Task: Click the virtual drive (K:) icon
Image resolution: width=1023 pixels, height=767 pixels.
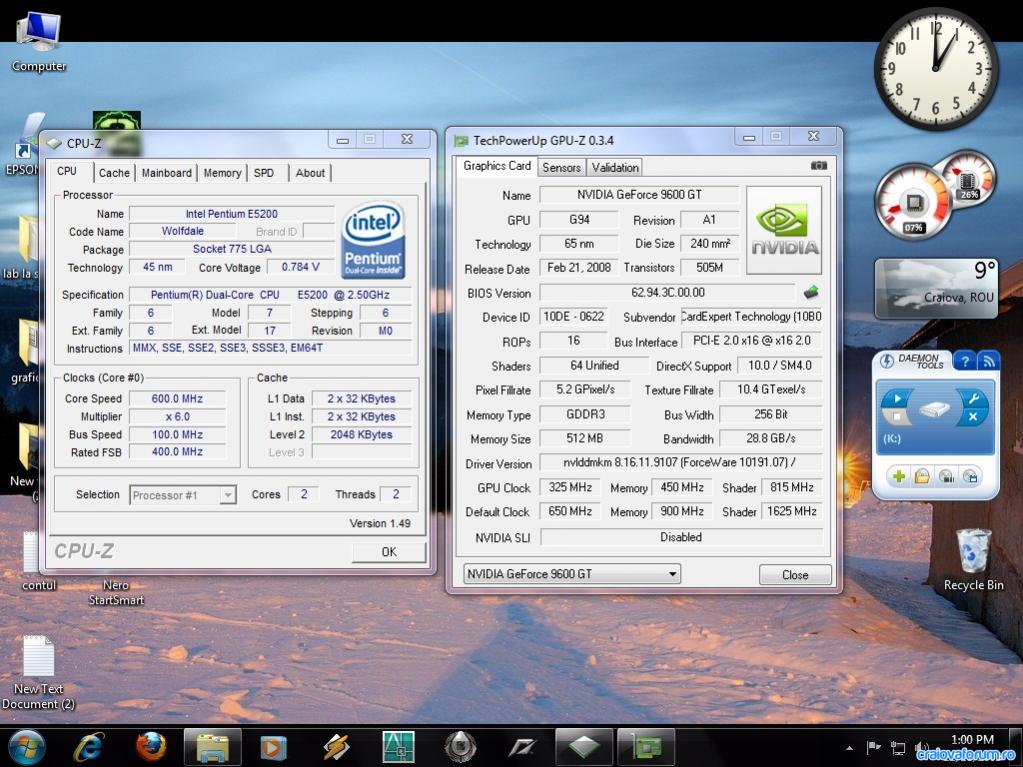Action: (934, 409)
